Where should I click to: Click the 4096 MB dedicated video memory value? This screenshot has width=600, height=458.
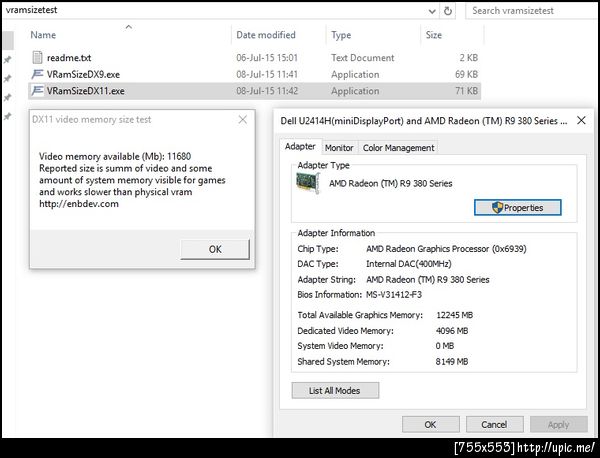point(452,331)
